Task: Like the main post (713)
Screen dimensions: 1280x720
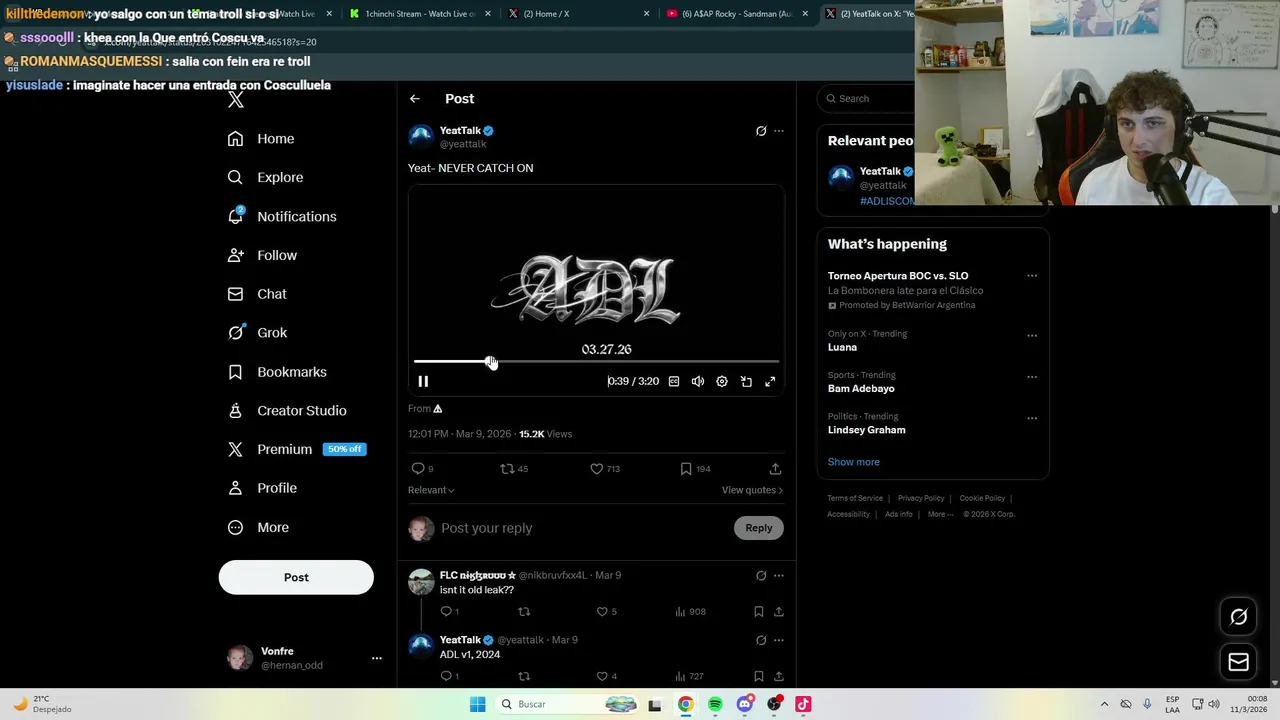Action: [605, 469]
